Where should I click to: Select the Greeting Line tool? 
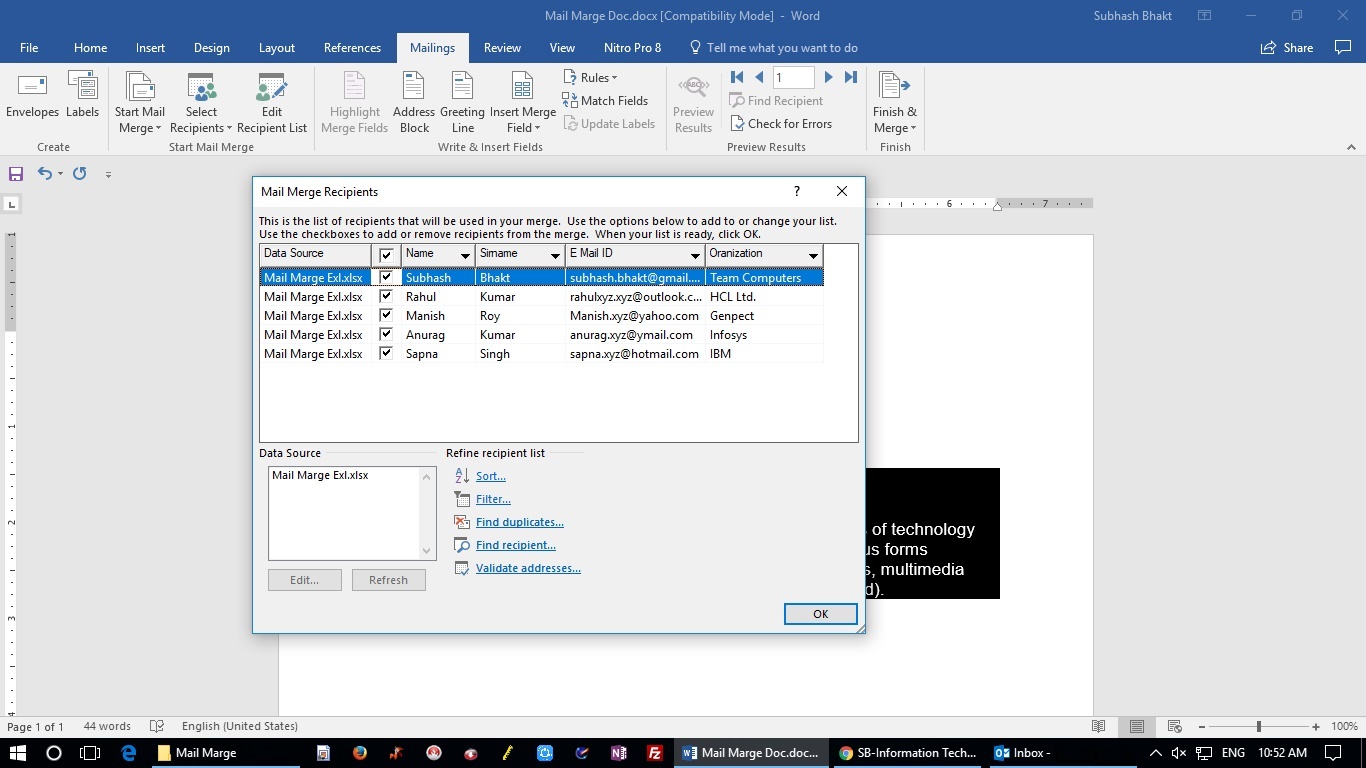(462, 101)
